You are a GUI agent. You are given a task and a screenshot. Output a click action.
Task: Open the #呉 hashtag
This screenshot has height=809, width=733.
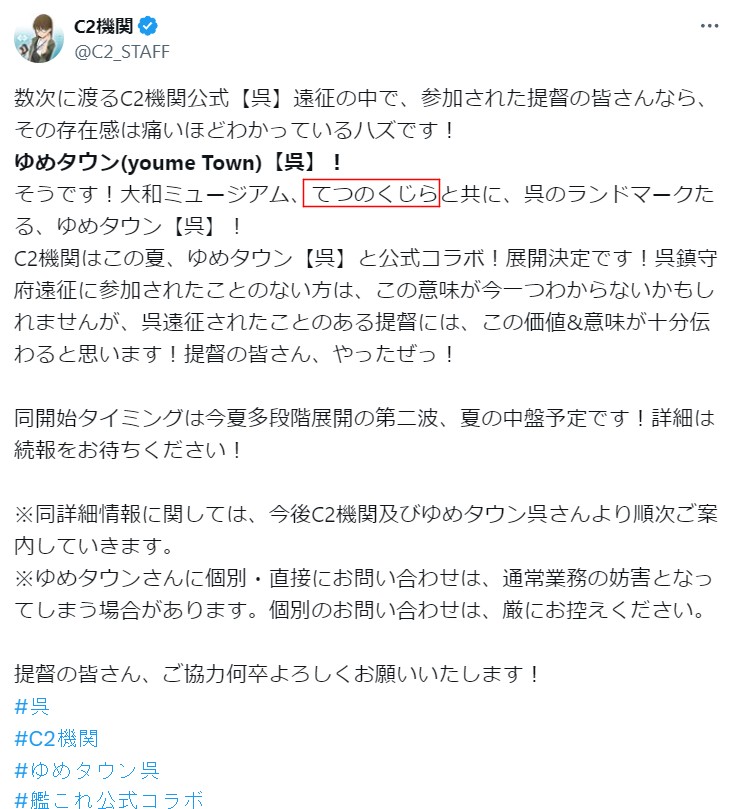coord(32,706)
